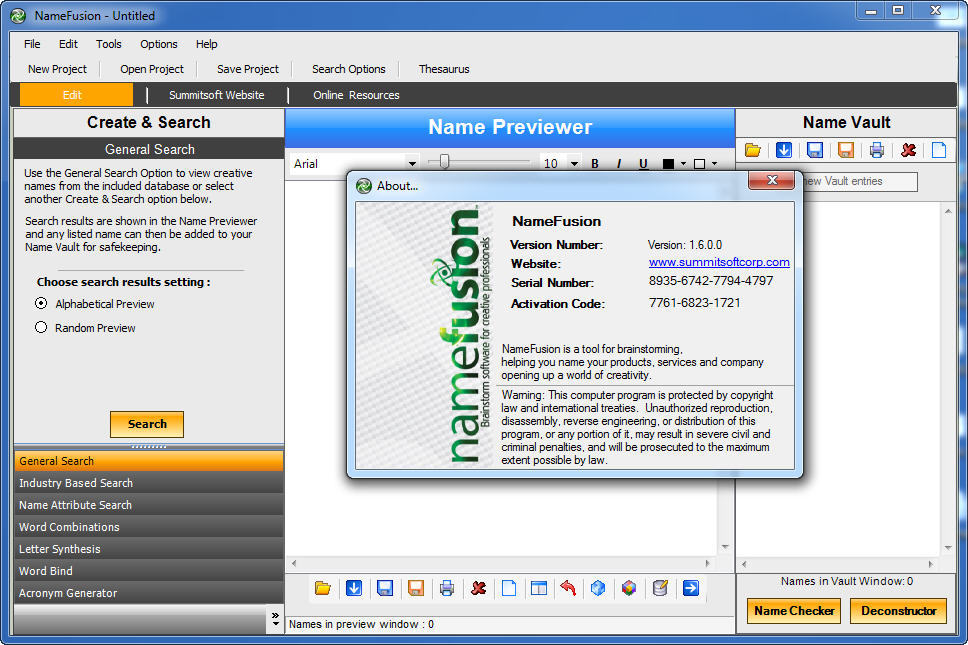The height and width of the screenshot is (645, 968).
Task: Toggle Italic formatting in Name Previewer
Action: (619, 164)
